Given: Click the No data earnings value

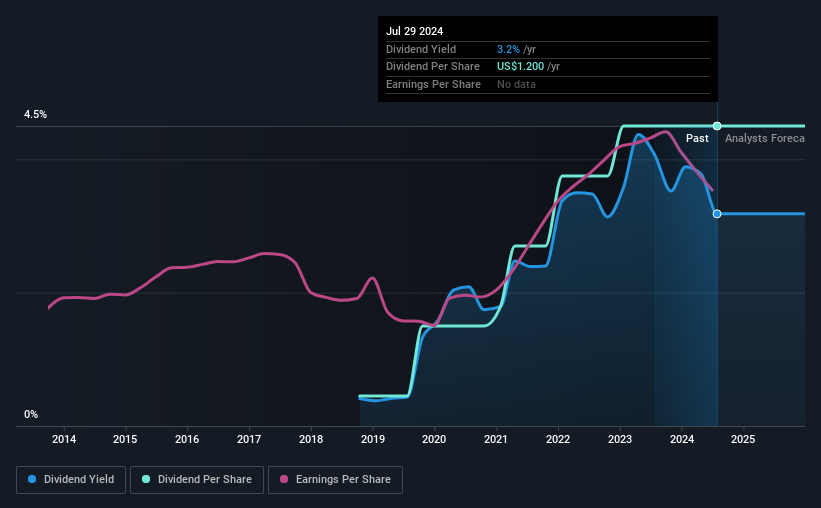Looking at the screenshot, I should coord(516,84).
